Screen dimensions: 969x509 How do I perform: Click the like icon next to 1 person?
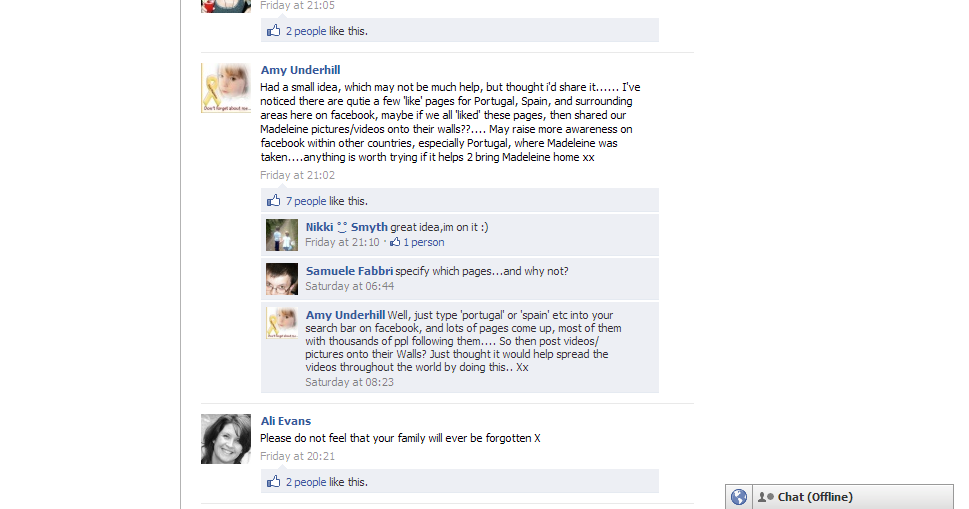point(395,242)
